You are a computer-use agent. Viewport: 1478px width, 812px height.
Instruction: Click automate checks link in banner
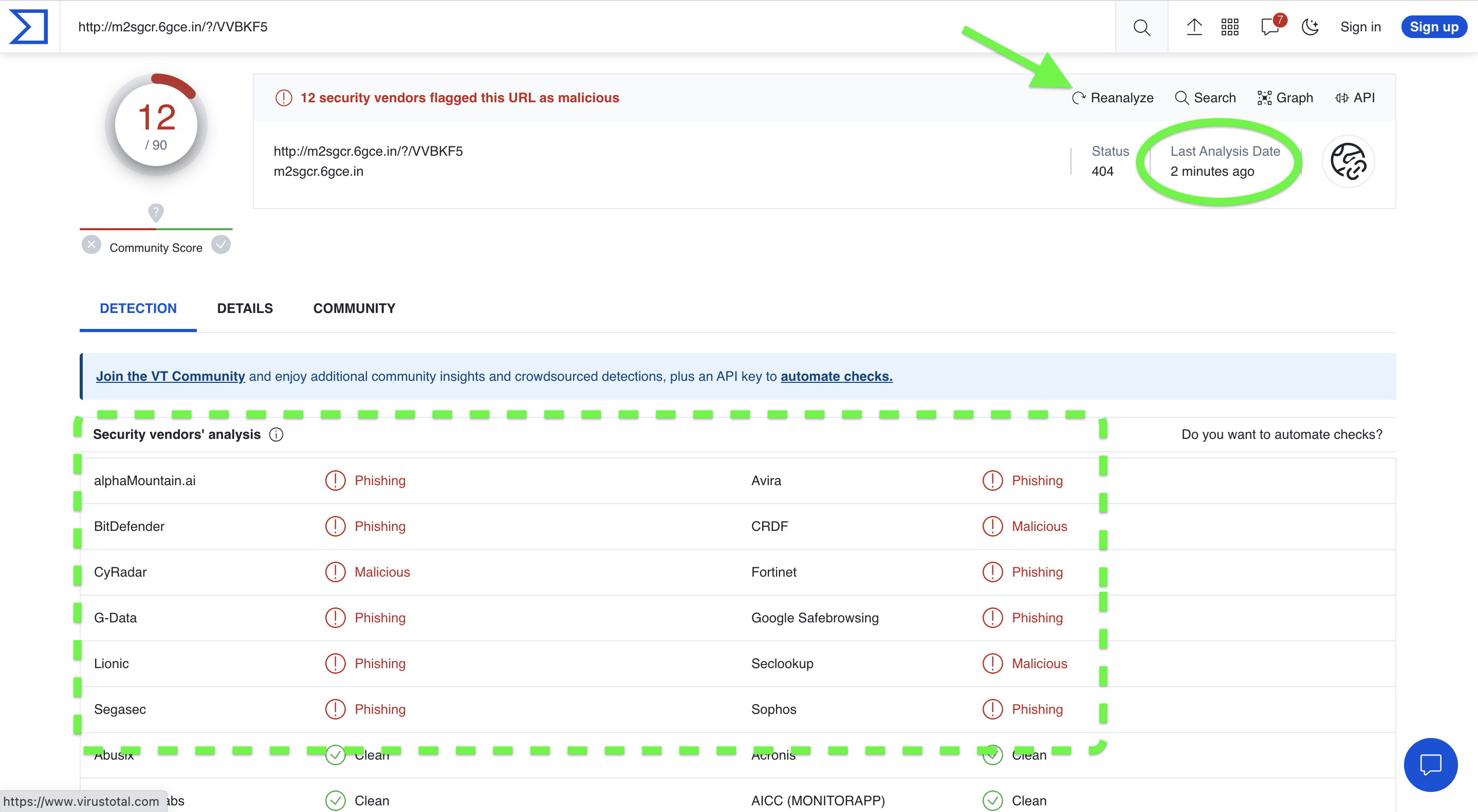836,376
